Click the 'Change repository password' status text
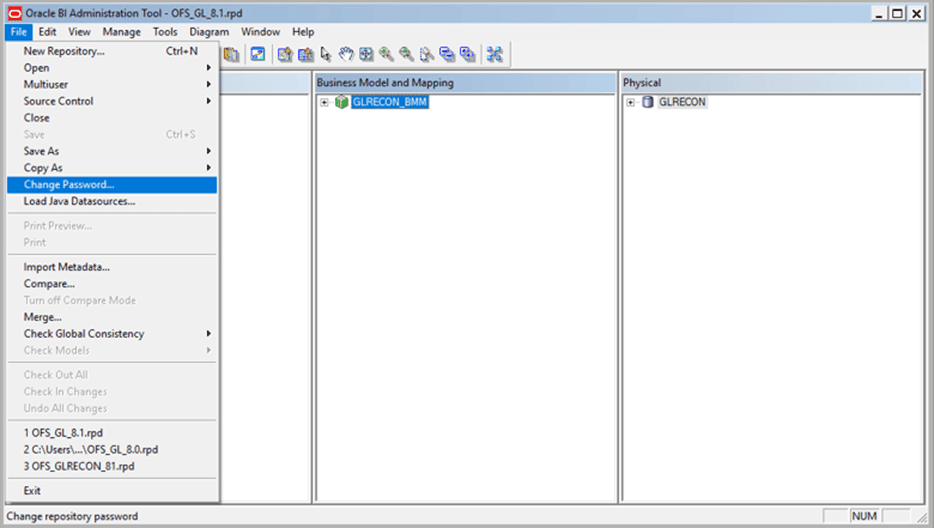 point(72,516)
